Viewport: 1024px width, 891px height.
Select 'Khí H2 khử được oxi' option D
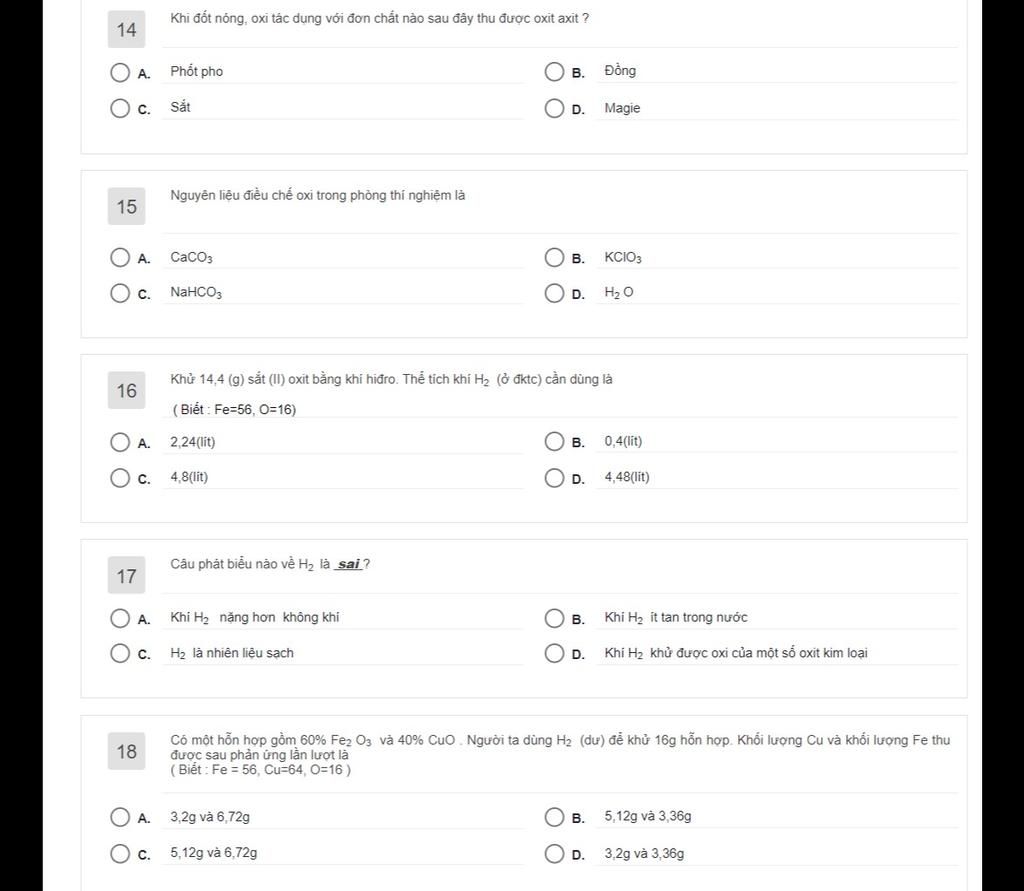554,653
